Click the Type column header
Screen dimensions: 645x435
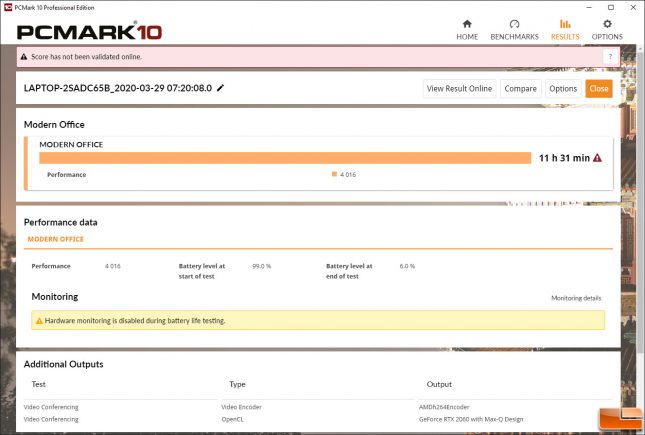[237, 384]
